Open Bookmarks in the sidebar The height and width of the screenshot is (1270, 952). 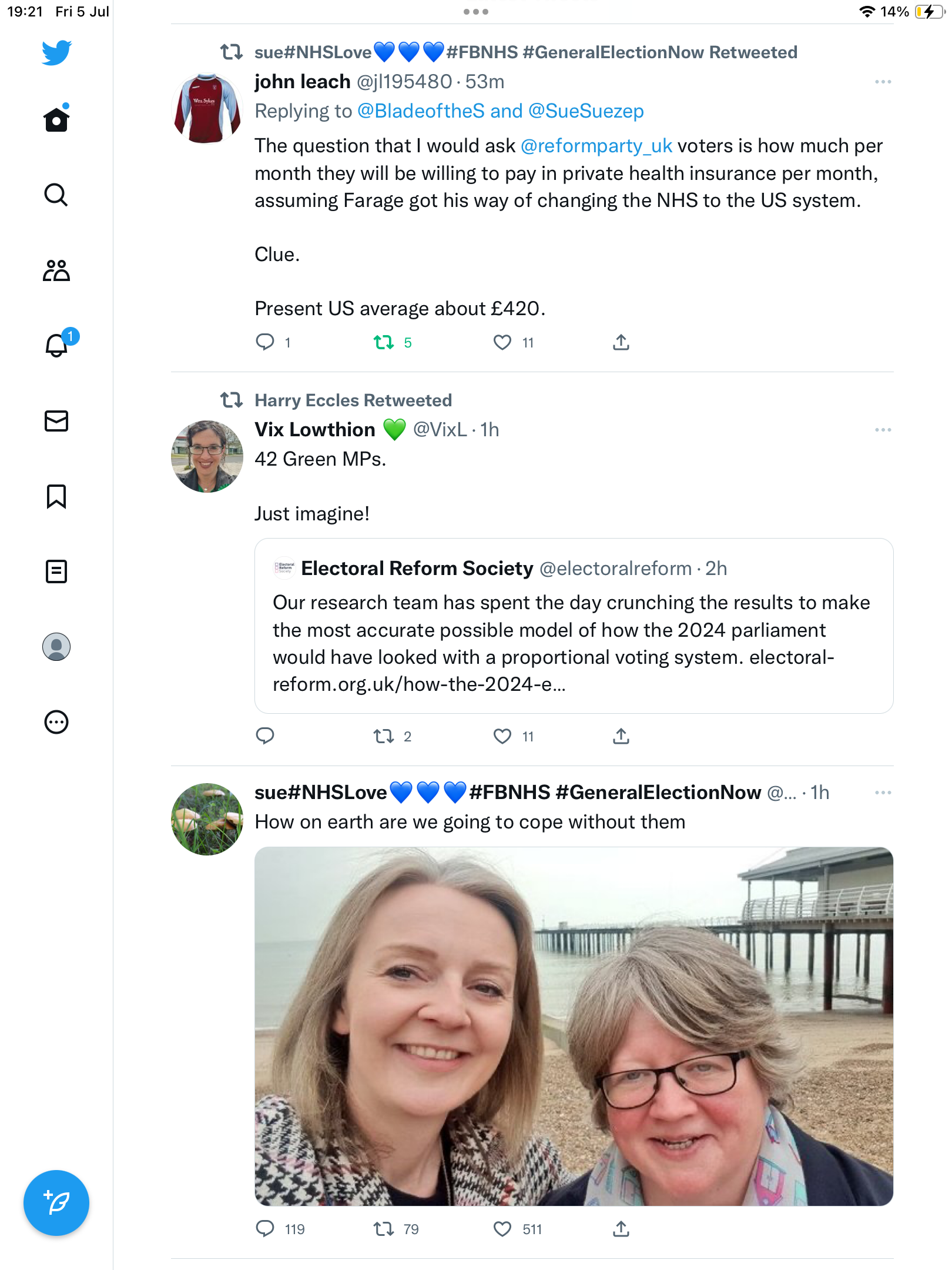56,496
